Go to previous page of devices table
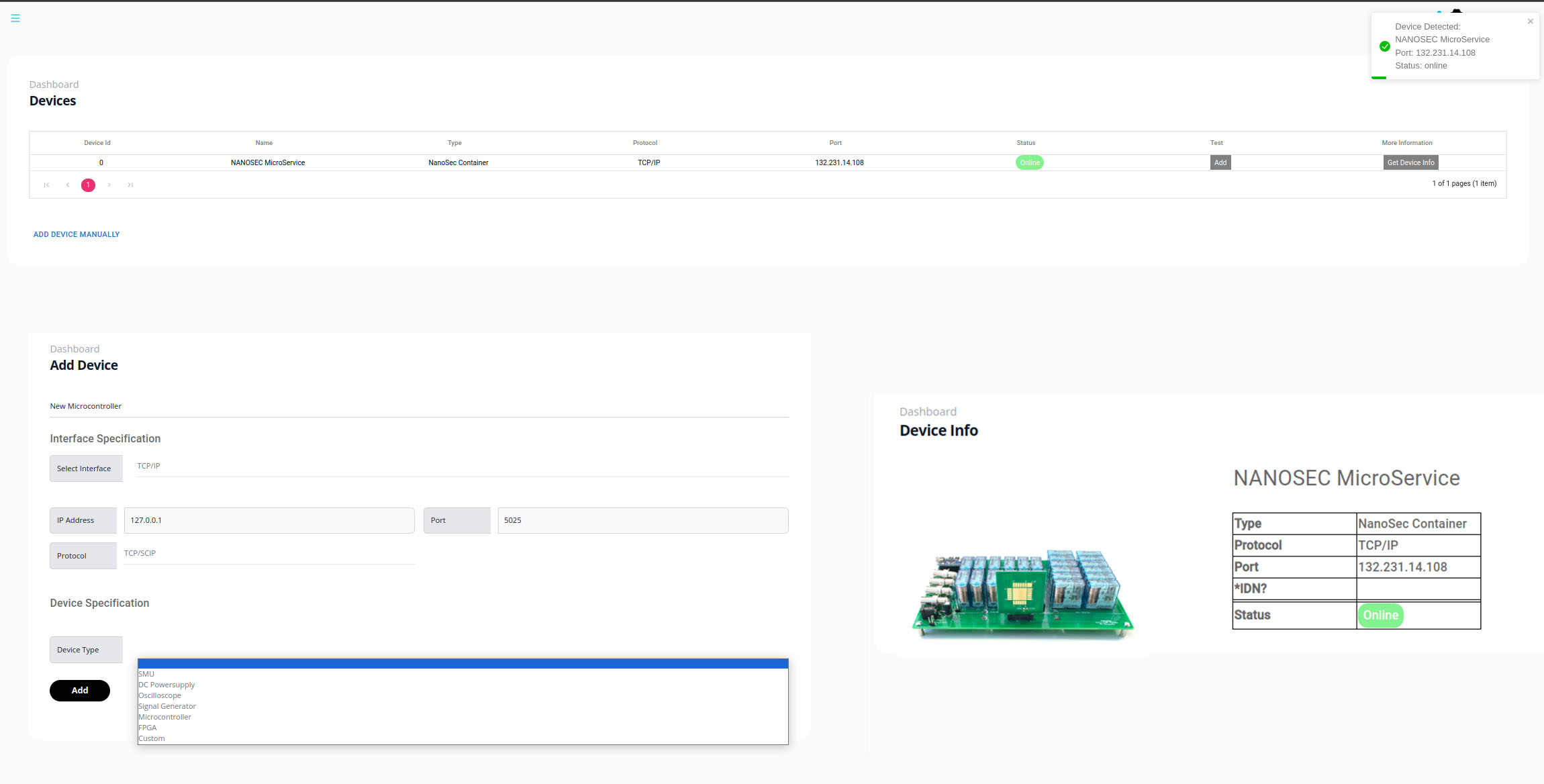This screenshot has width=1544, height=784. click(x=67, y=185)
